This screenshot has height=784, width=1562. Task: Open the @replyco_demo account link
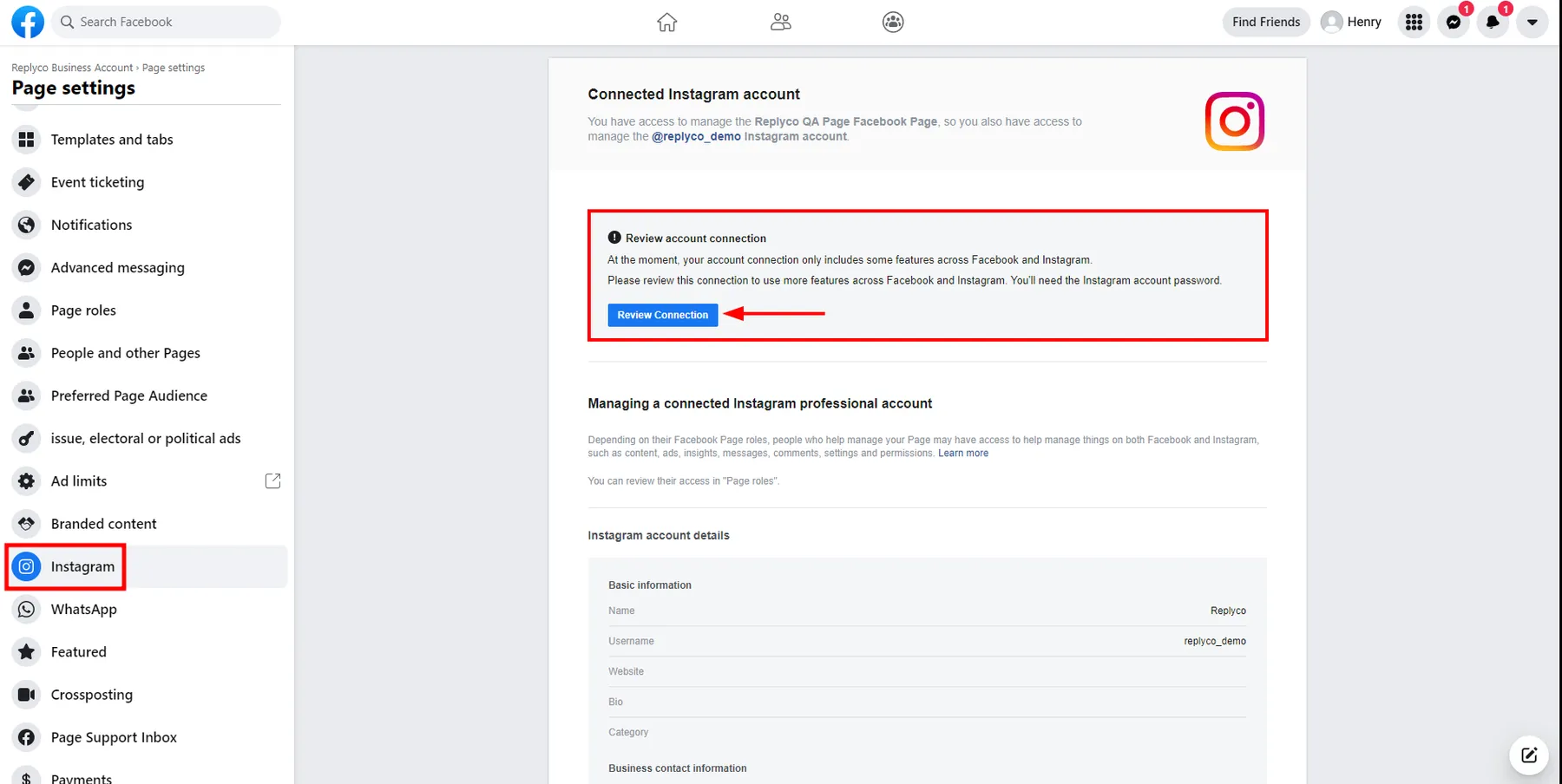click(696, 136)
